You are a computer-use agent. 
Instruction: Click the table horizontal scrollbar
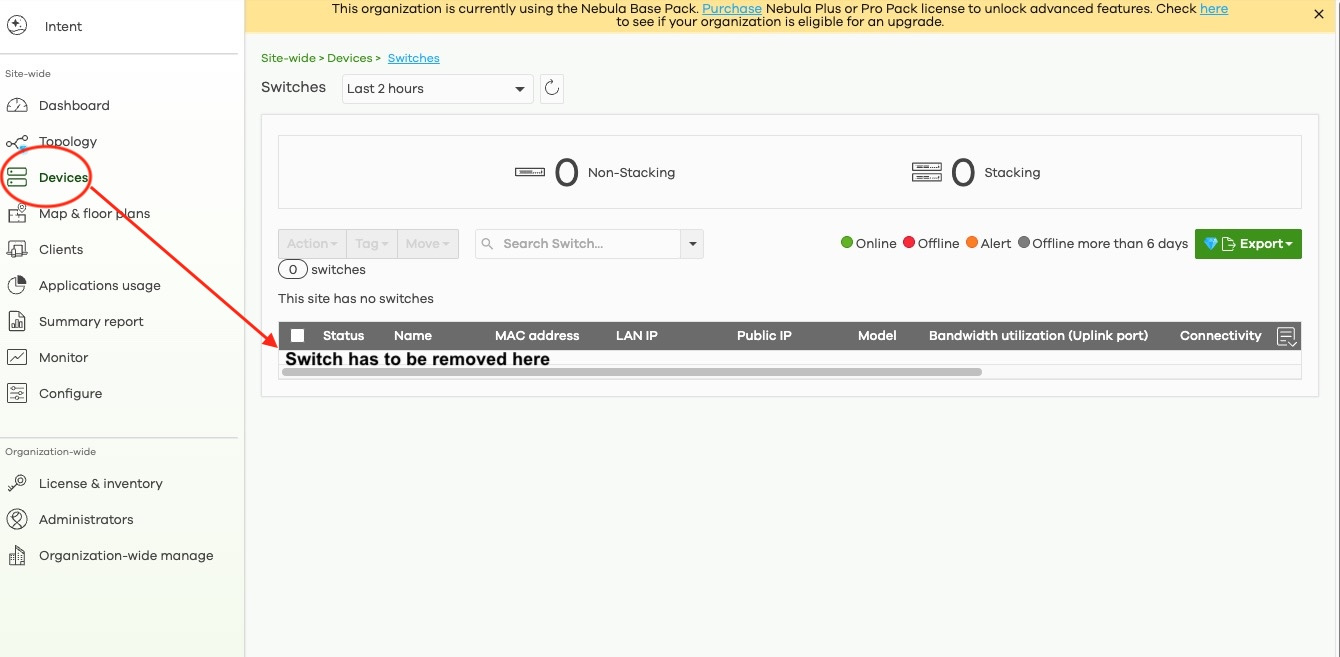[x=632, y=371]
